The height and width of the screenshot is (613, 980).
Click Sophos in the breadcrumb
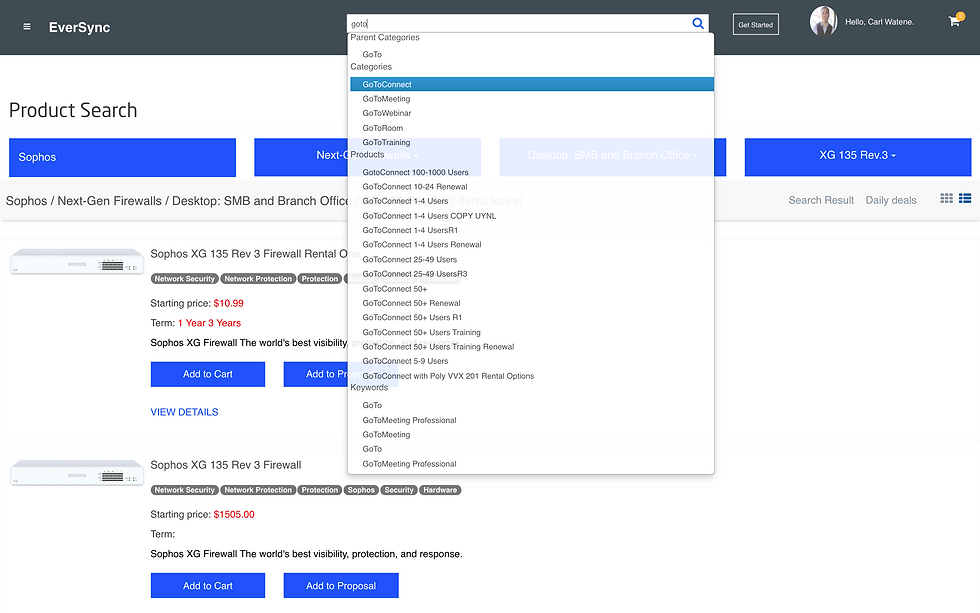click(x=26, y=201)
